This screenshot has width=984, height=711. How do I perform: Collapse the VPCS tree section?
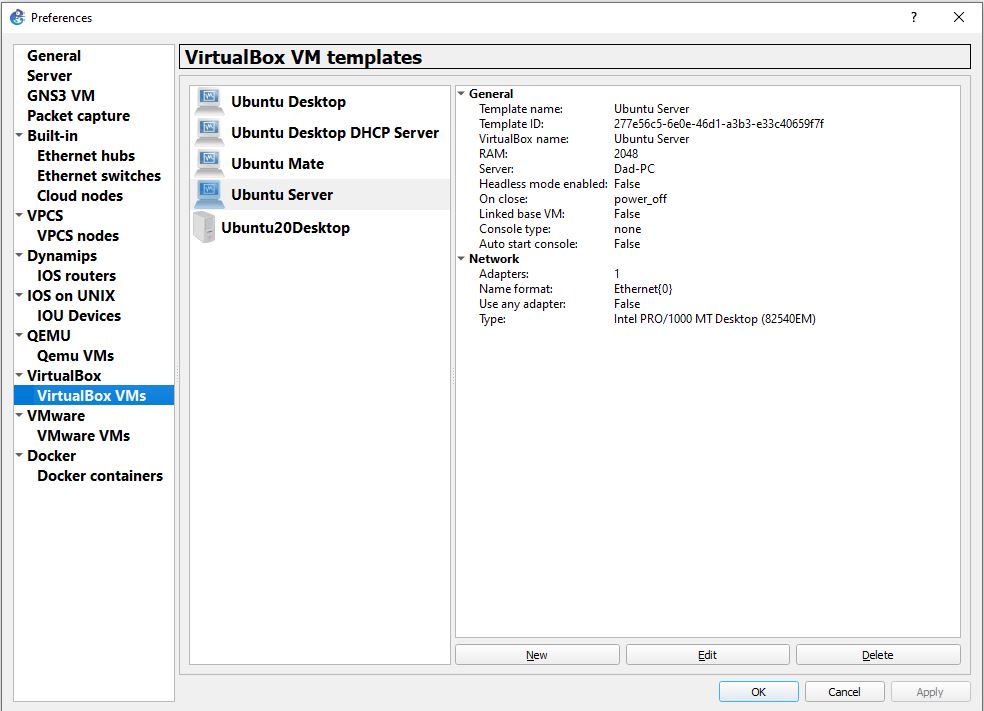pyautogui.click(x=19, y=215)
